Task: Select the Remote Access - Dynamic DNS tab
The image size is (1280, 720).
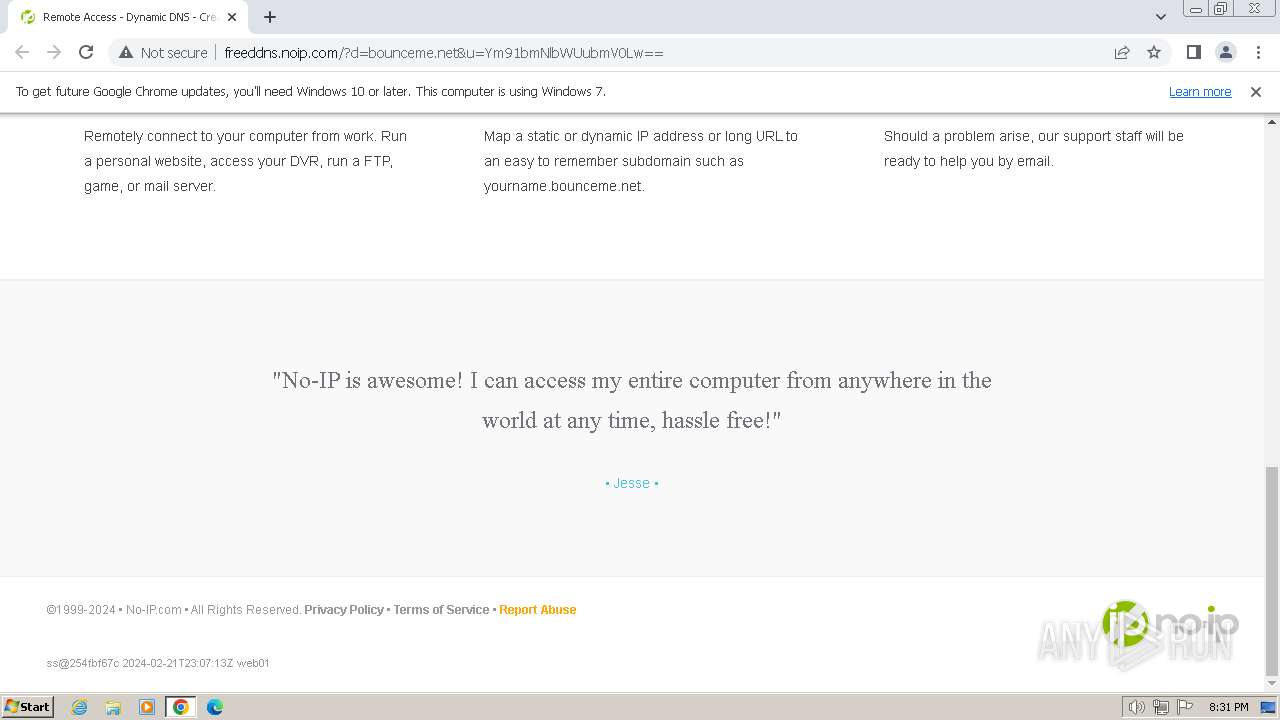Action: click(125, 17)
